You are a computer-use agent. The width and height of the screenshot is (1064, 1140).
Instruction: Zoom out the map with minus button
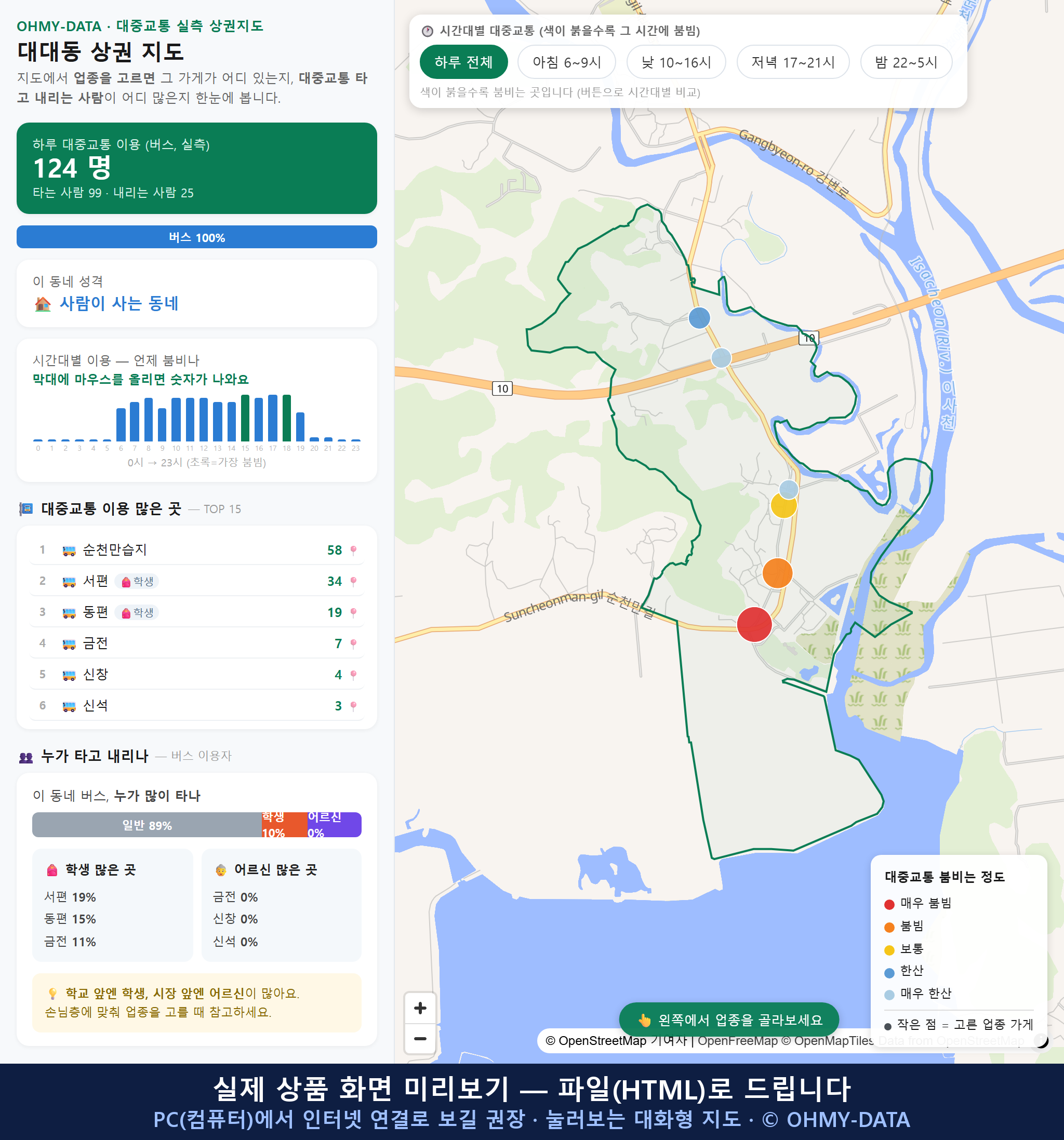[420, 1039]
